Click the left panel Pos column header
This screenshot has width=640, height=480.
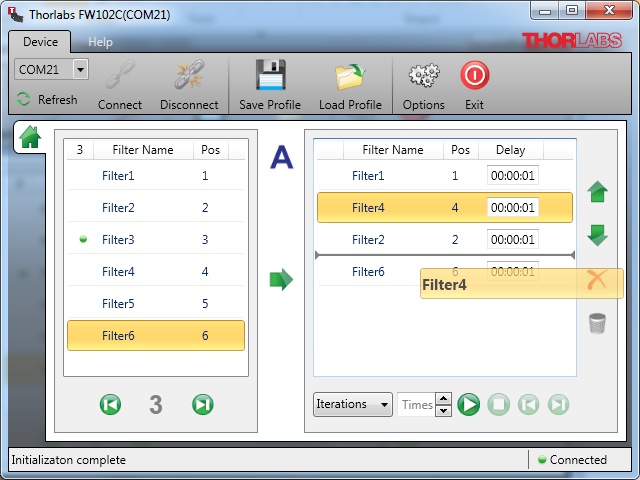[x=211, y=150]
